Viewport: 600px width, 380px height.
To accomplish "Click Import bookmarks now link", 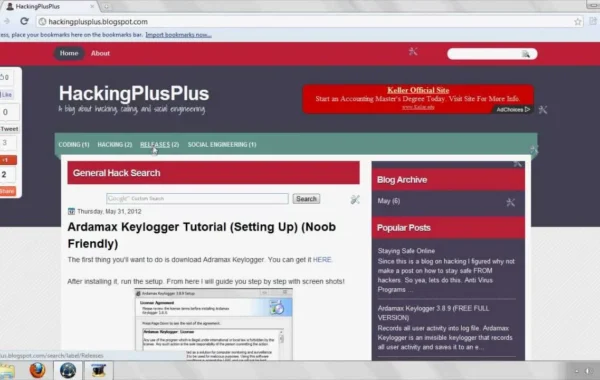I will click(178, 35).
